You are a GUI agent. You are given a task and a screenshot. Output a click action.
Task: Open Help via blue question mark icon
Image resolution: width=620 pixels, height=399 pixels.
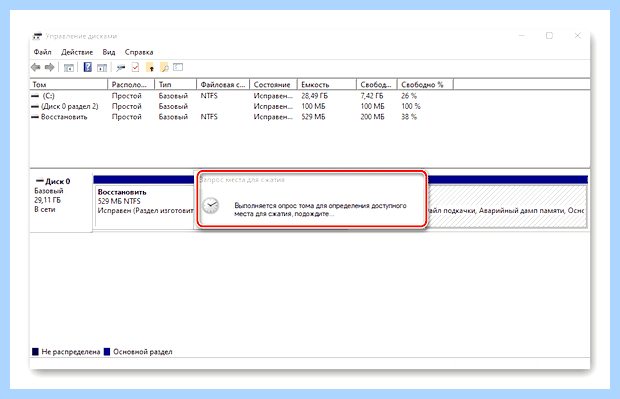coord(88,68)
